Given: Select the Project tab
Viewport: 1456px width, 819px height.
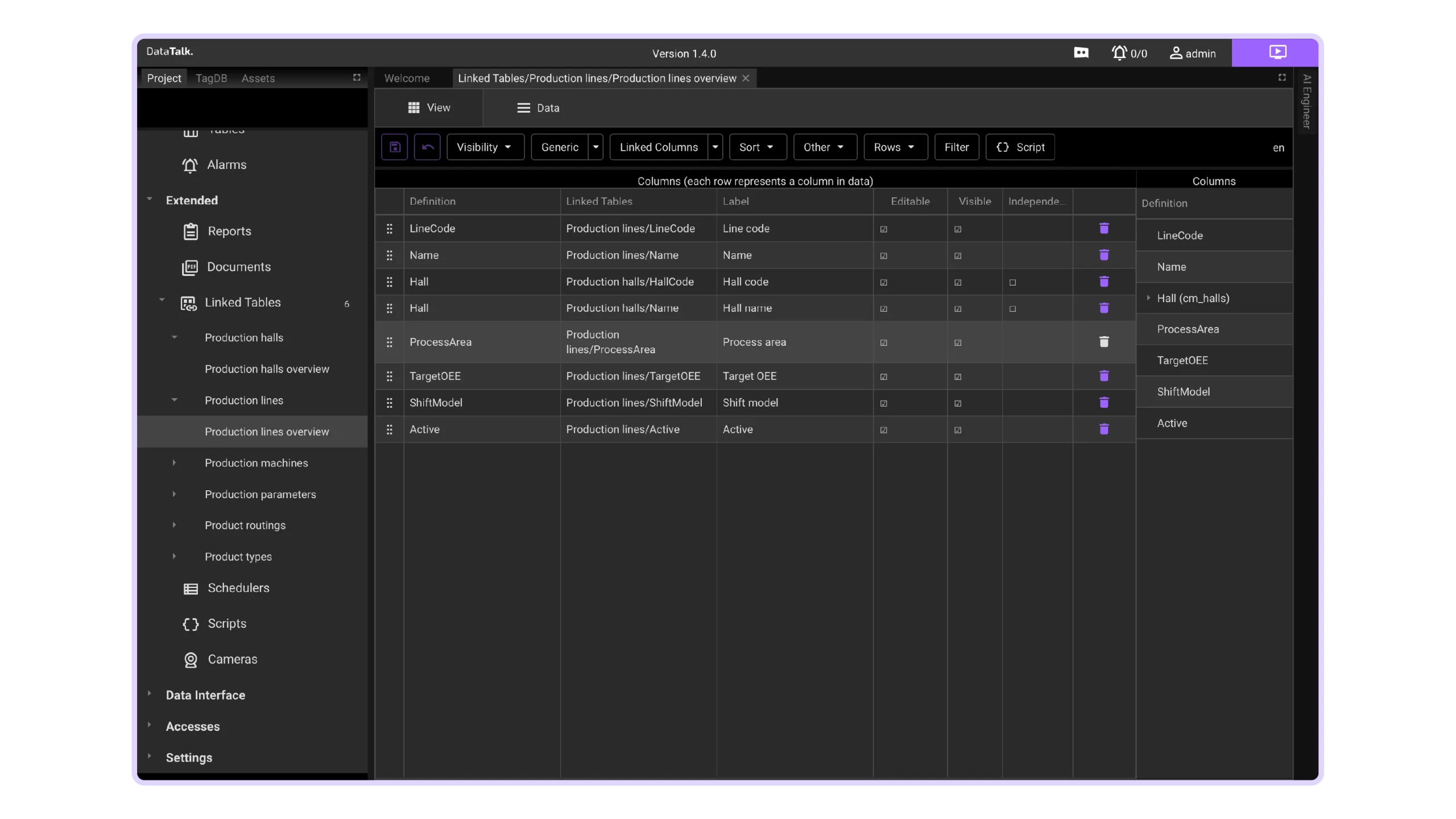Looking at the screenshot, I should 164,78.
